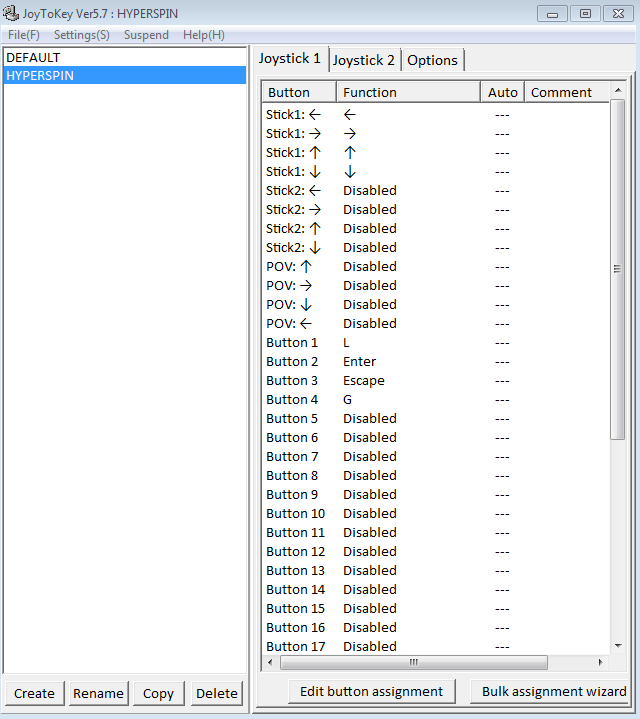Click the Comment column header

tap(567, 92)
